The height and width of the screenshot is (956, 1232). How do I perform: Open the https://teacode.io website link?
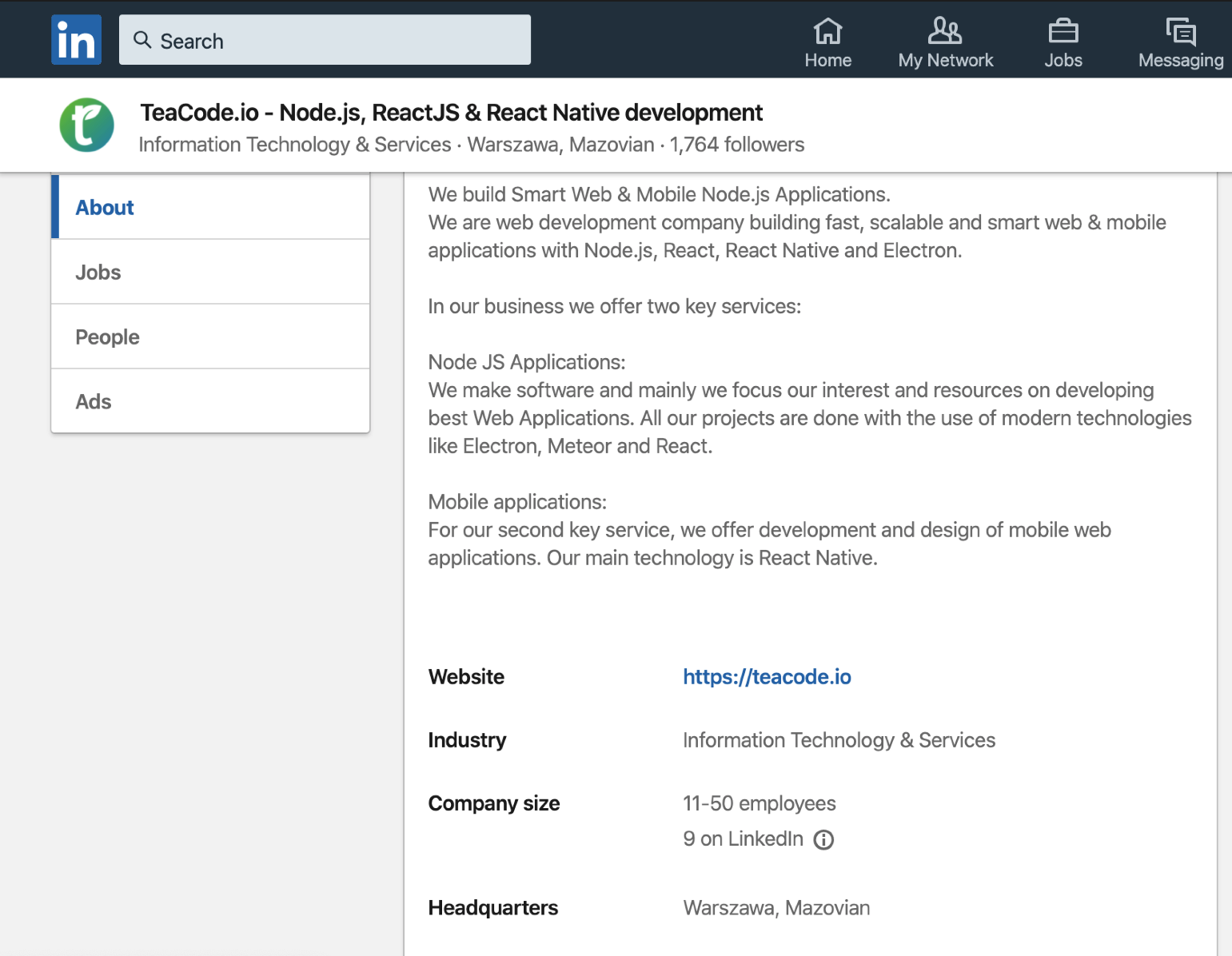point(767,677)
